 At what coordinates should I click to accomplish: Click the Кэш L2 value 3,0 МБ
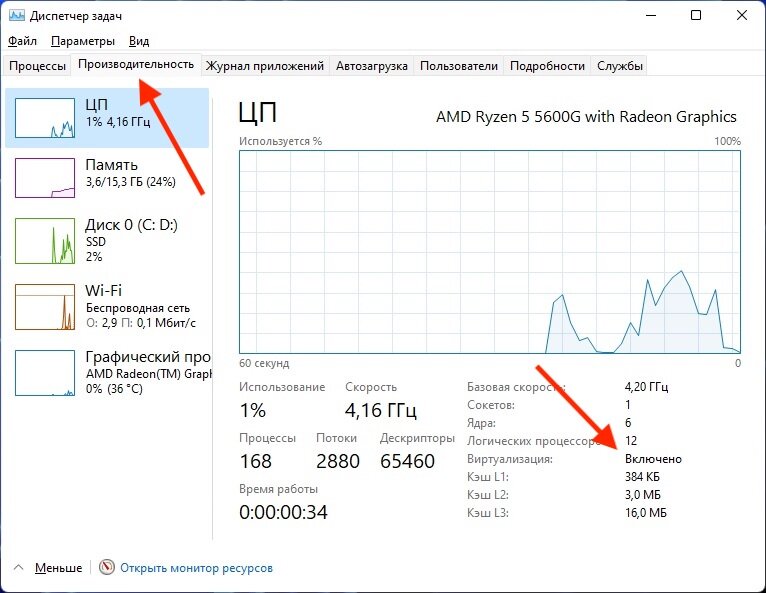(x=642, y=495)
